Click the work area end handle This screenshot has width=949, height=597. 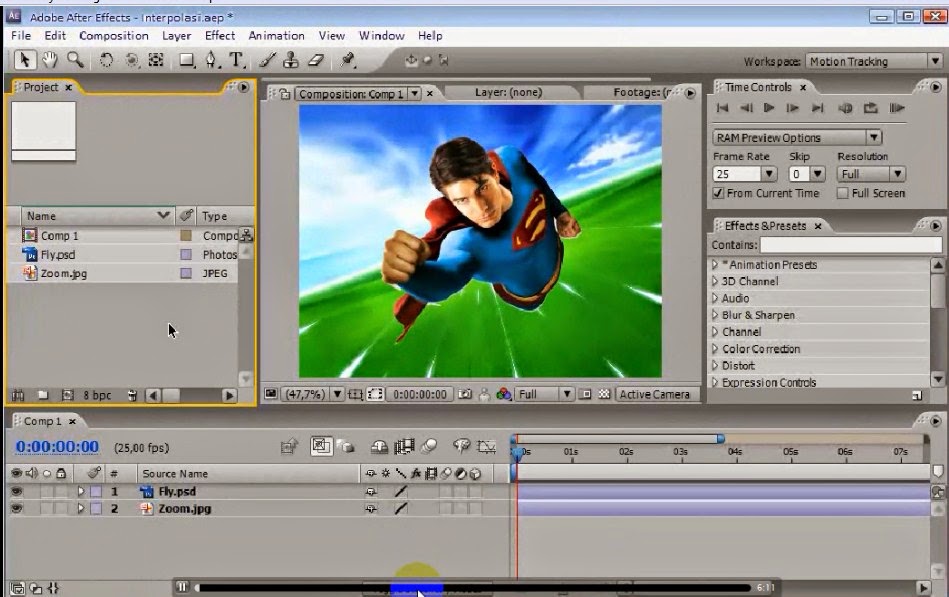pos(721,438)
